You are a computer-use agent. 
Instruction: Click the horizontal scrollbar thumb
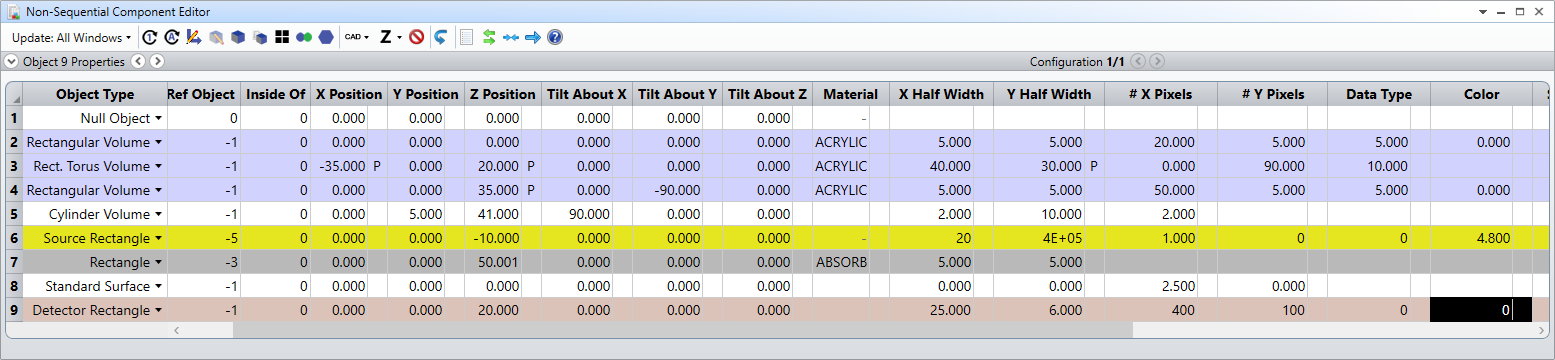tap(682, 329)
